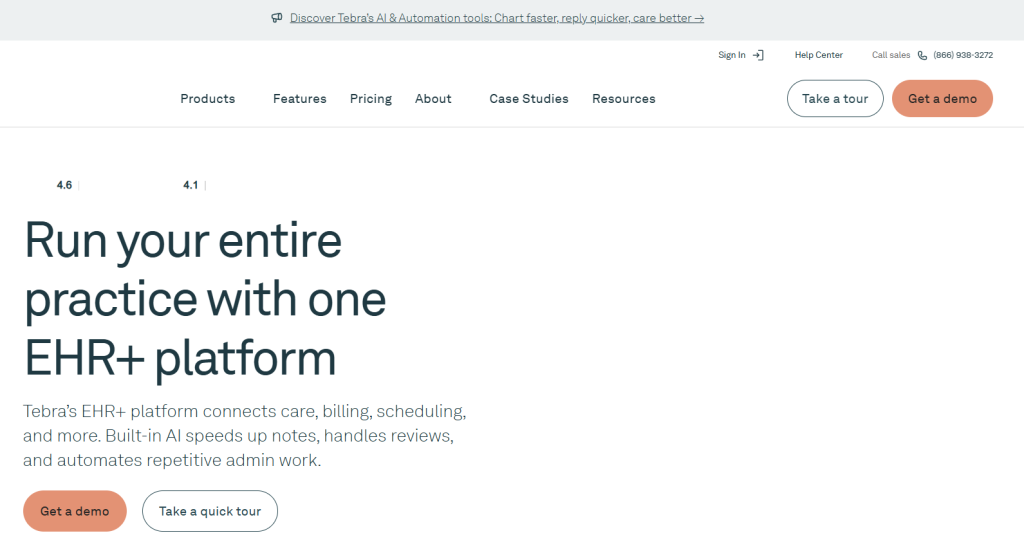Click the Take a tour header button
This screenshot has width=1024, height=540.
click(835, 99)
